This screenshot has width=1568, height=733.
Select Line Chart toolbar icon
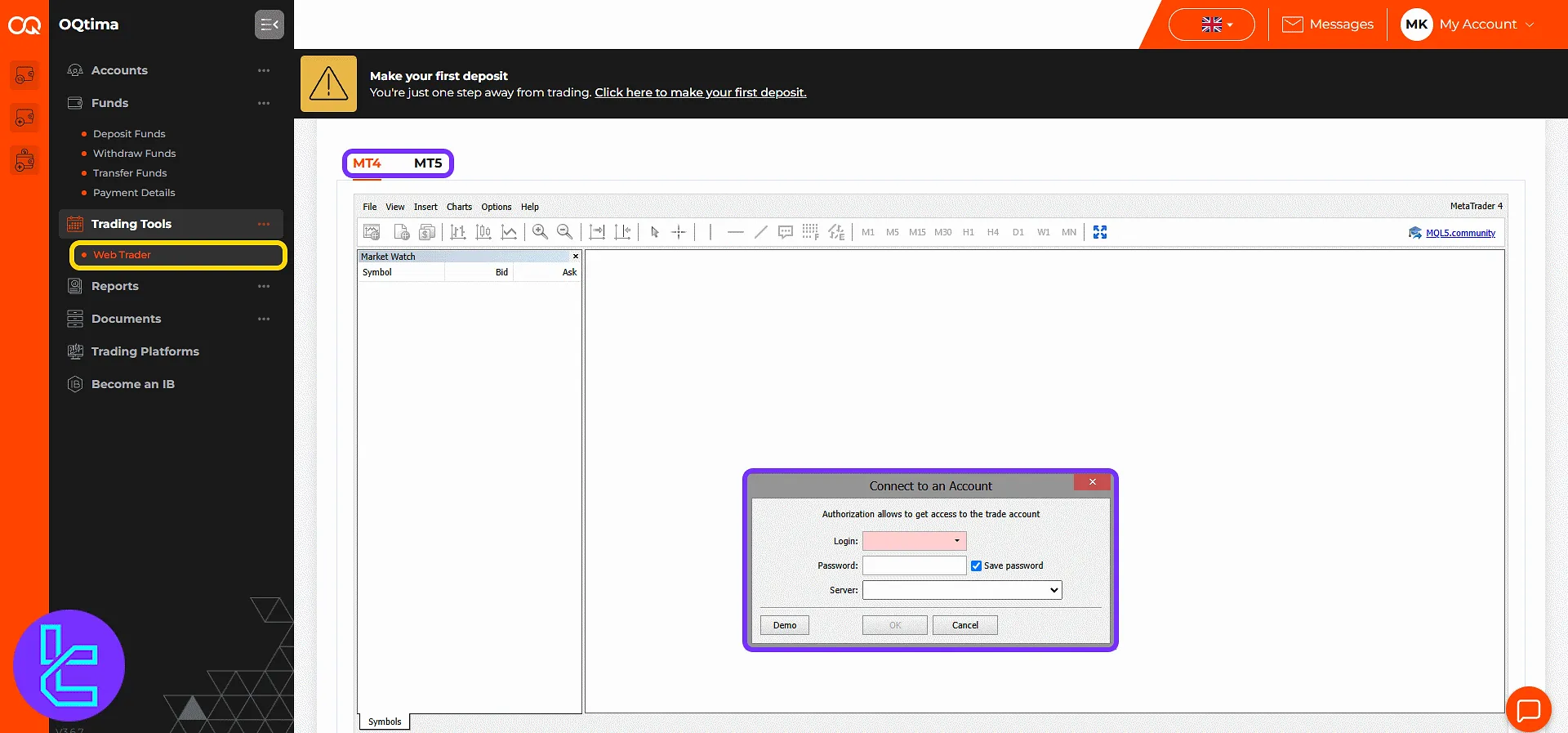(509, 232)
